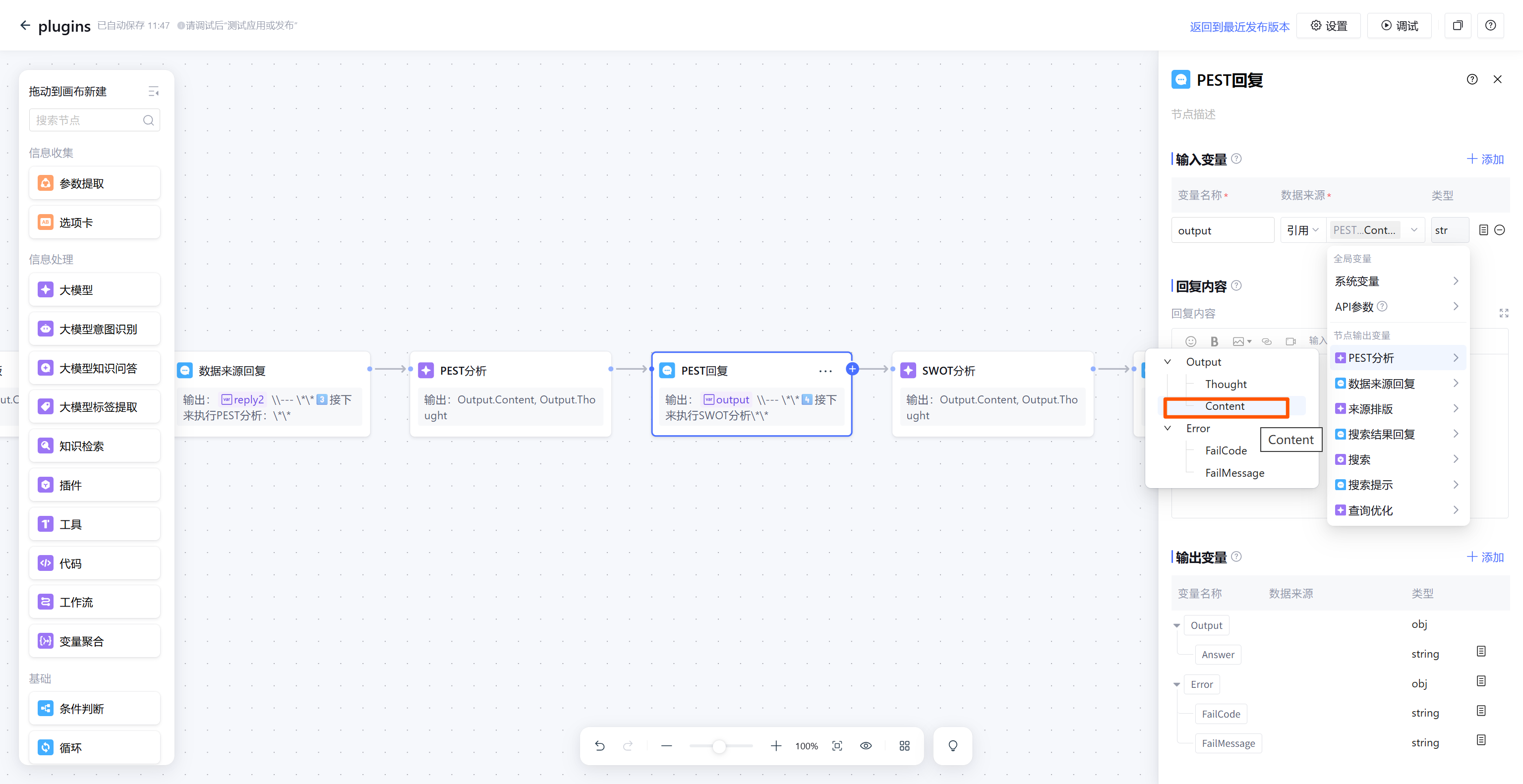Screen dimensions: 1523x784
Task: Collapse the node sidebar panel icon
Action: [x=153, y=91]
